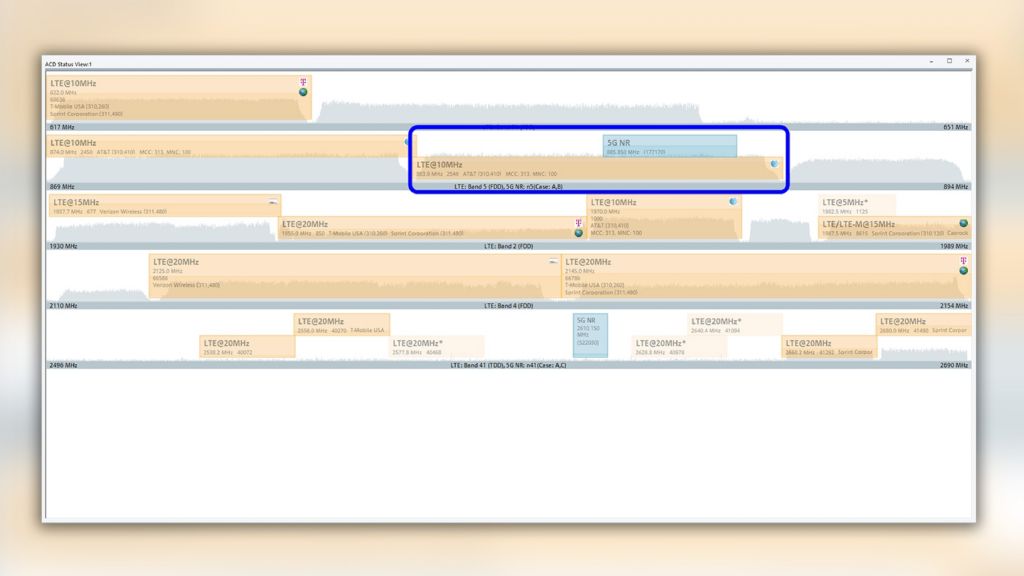Click Verizon logo in the LTE@15MHz 1937.7 MHz block

pos(273,202)
